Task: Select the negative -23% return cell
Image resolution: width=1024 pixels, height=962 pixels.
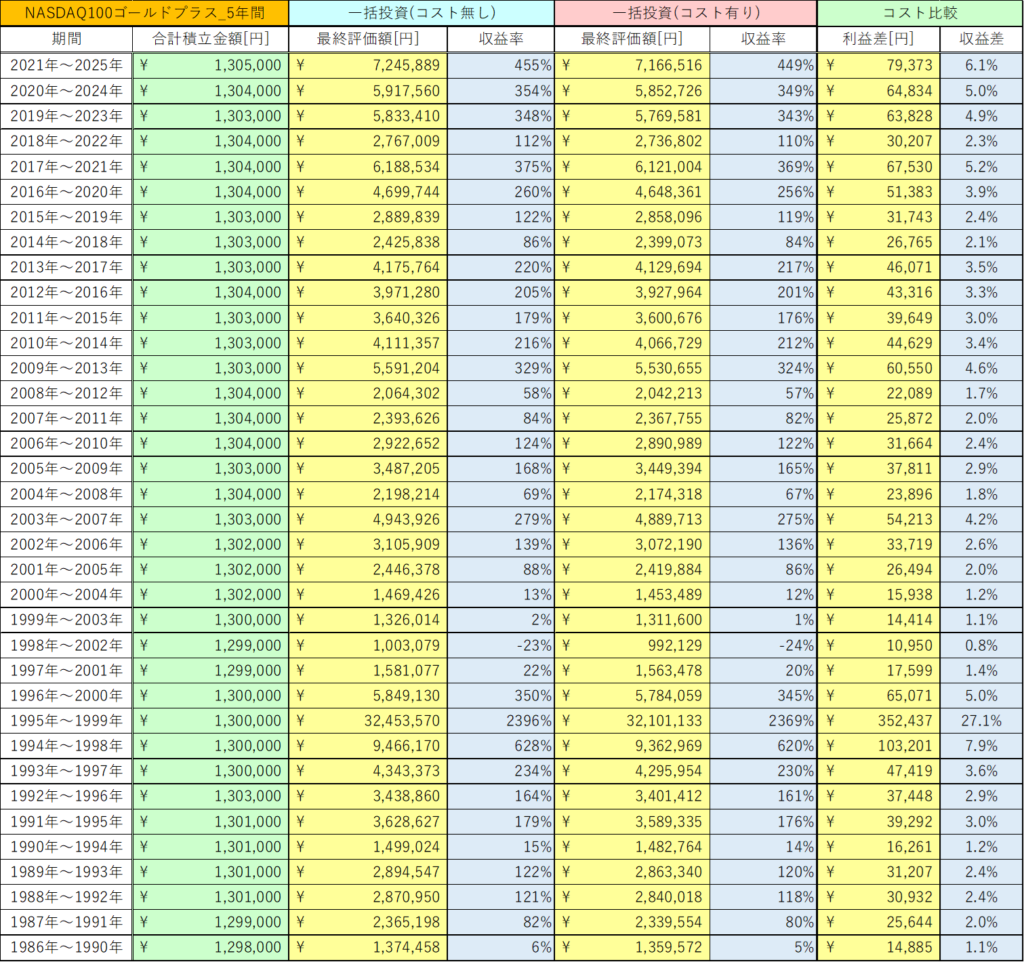Action: point(500,645)
